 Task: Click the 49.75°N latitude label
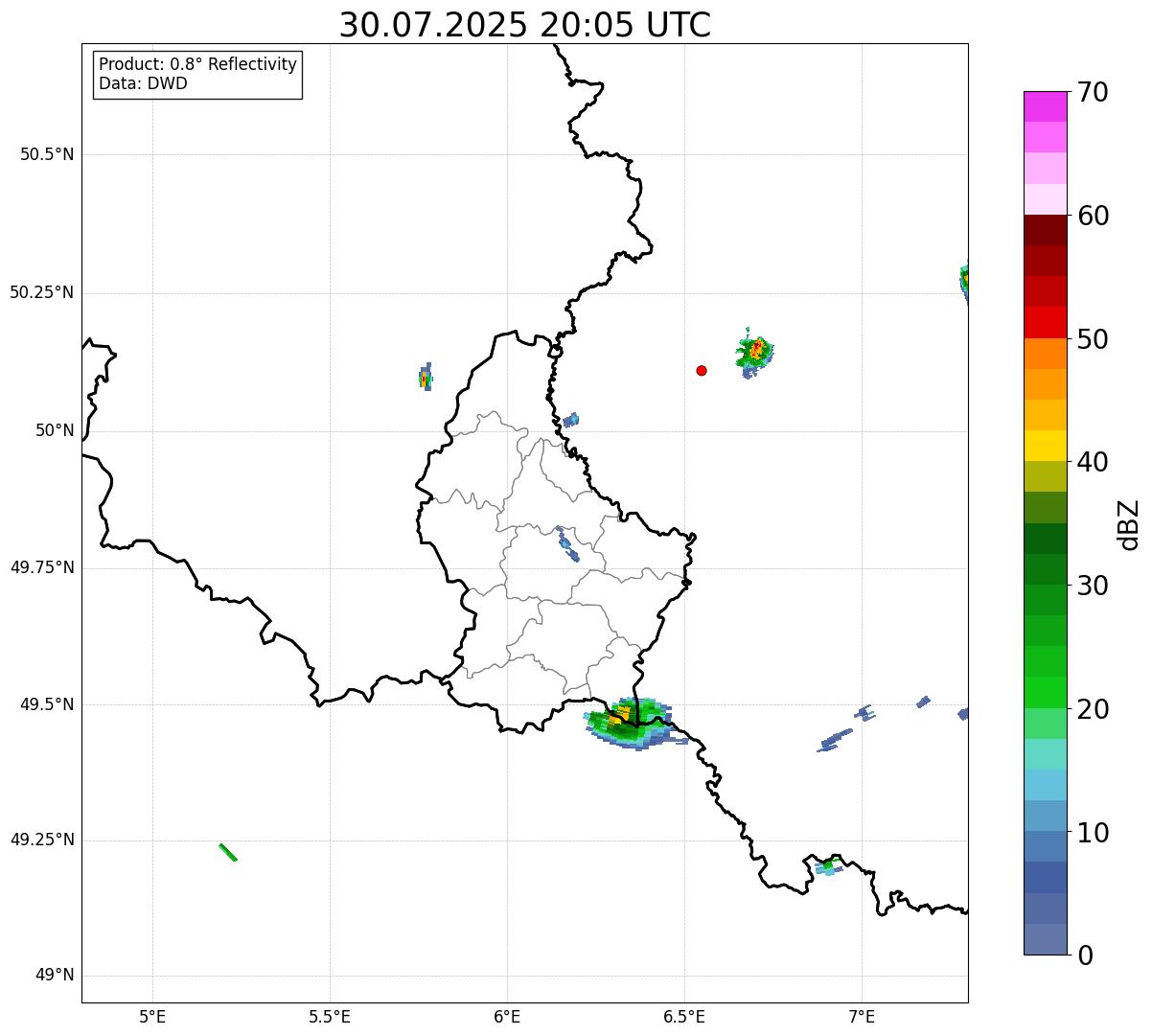point(42,567)
